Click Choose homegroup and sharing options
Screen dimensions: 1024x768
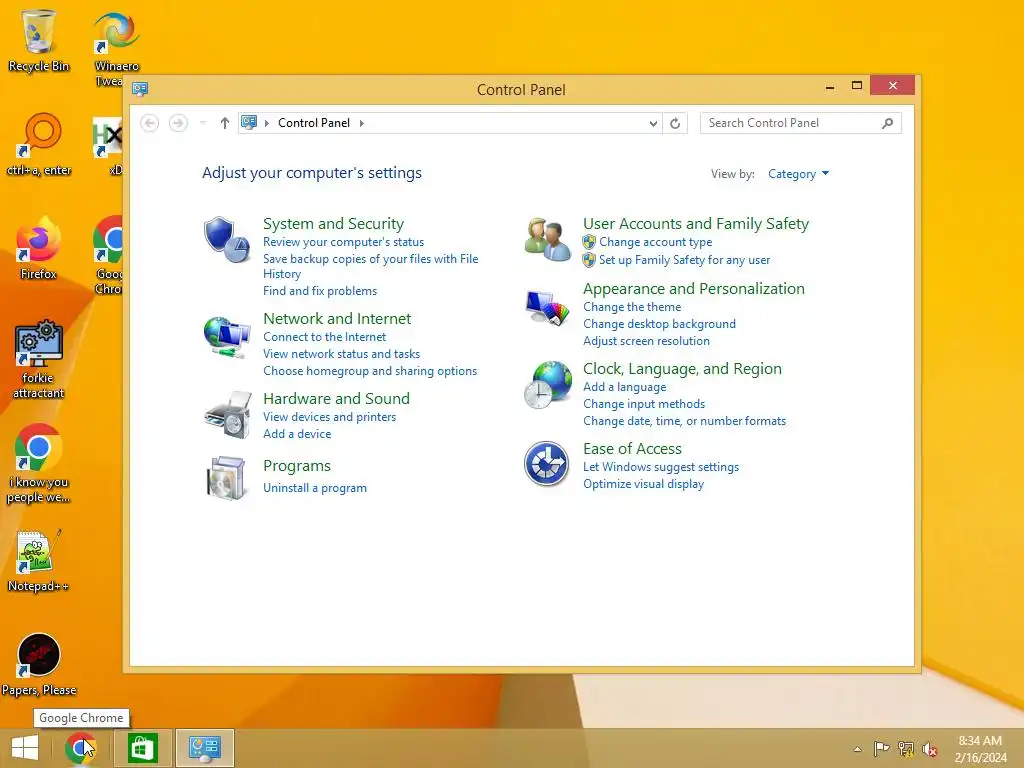click(370, 371)
